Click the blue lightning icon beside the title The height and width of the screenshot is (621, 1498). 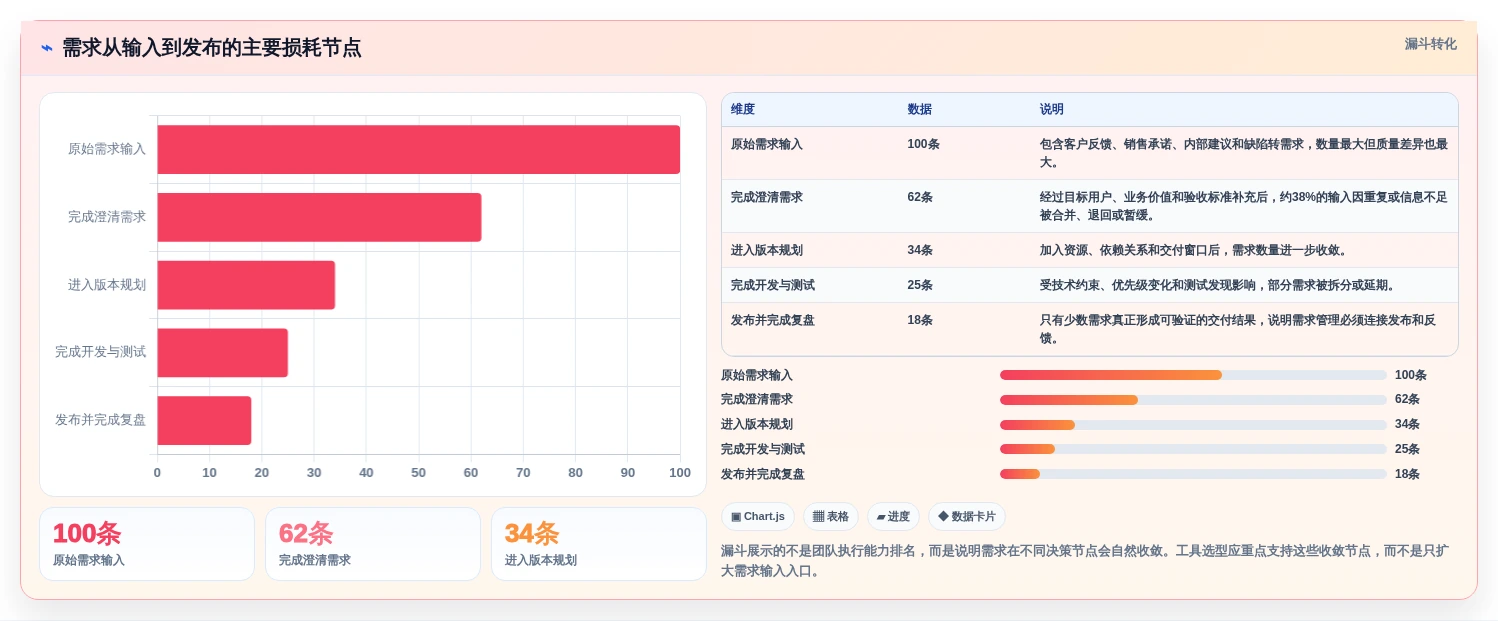[x=46, y=48]
